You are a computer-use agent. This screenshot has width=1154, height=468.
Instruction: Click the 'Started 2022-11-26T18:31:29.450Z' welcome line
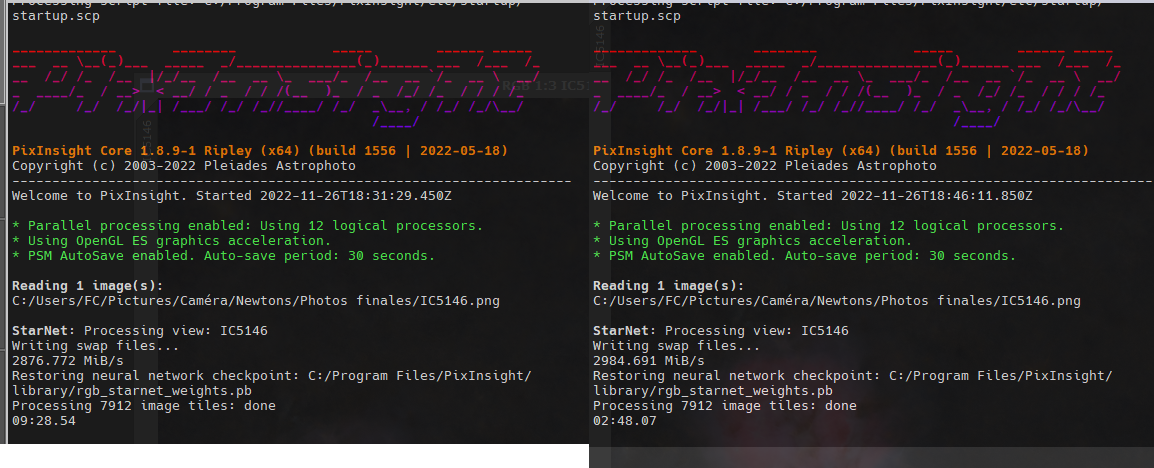point(232,196)
